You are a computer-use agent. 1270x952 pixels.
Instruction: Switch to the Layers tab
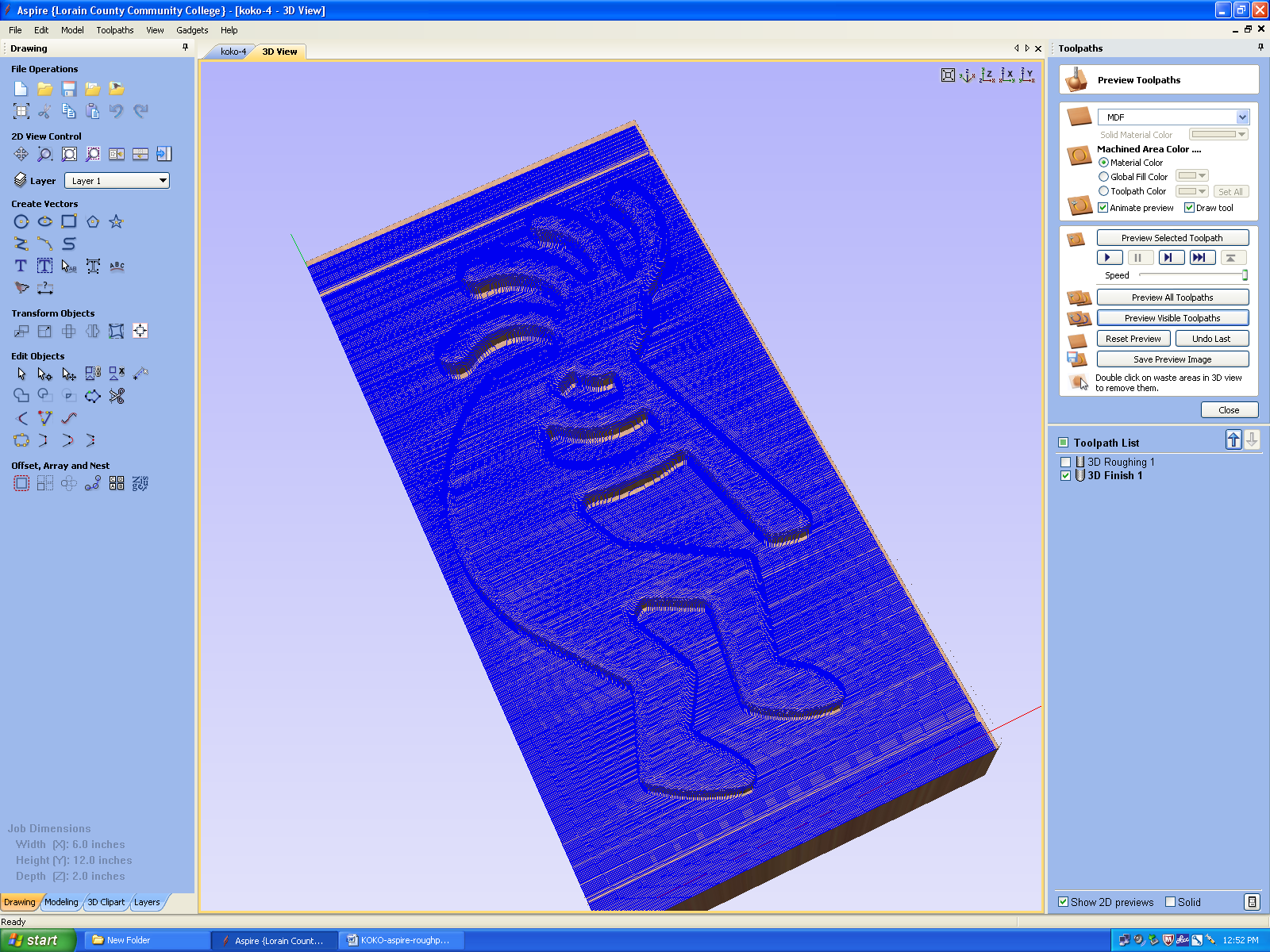(147, 902)
